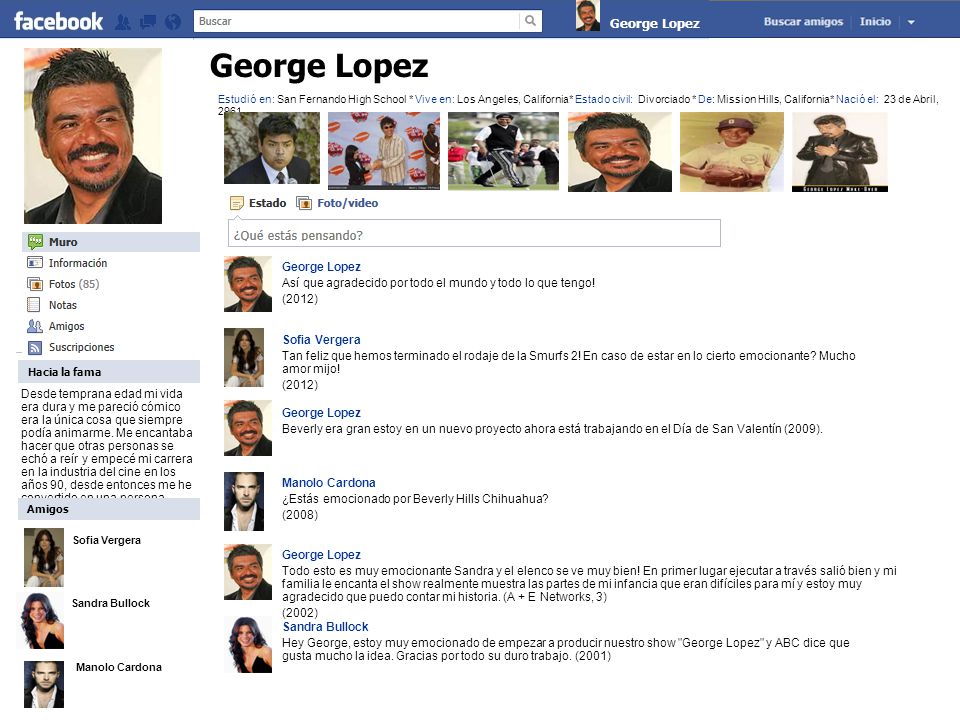Open Manolo Cardona in Amigos list
The image size is (960, 720).
[x=119, y=667]
